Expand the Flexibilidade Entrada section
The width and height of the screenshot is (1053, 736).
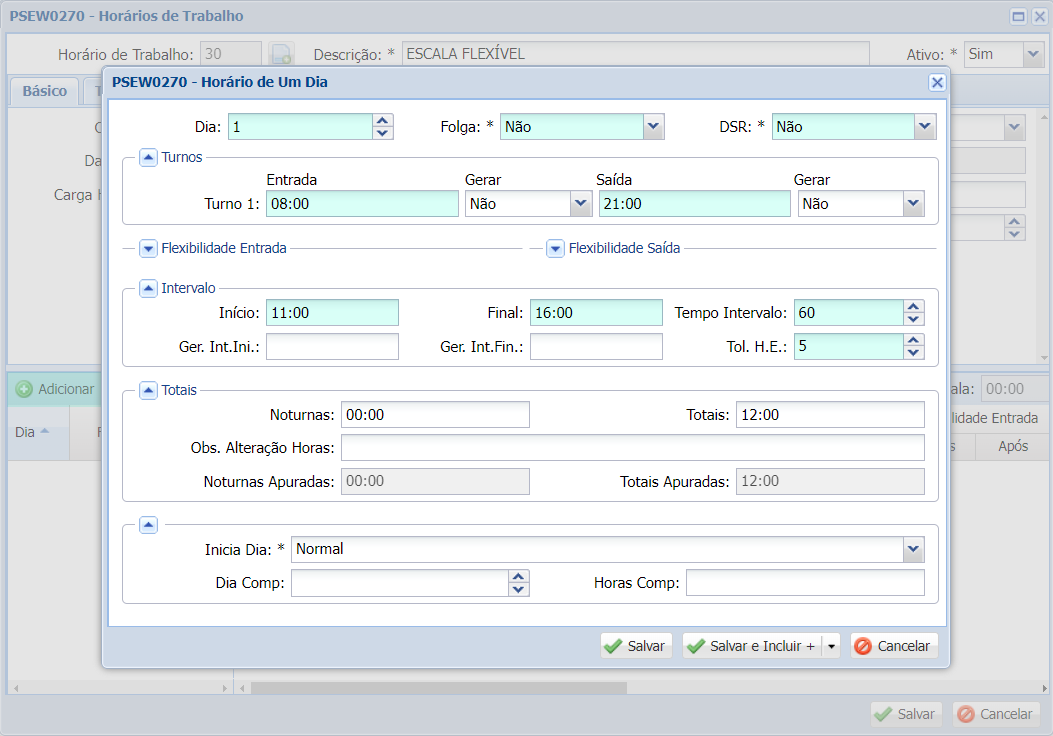[x=148, y=248]
